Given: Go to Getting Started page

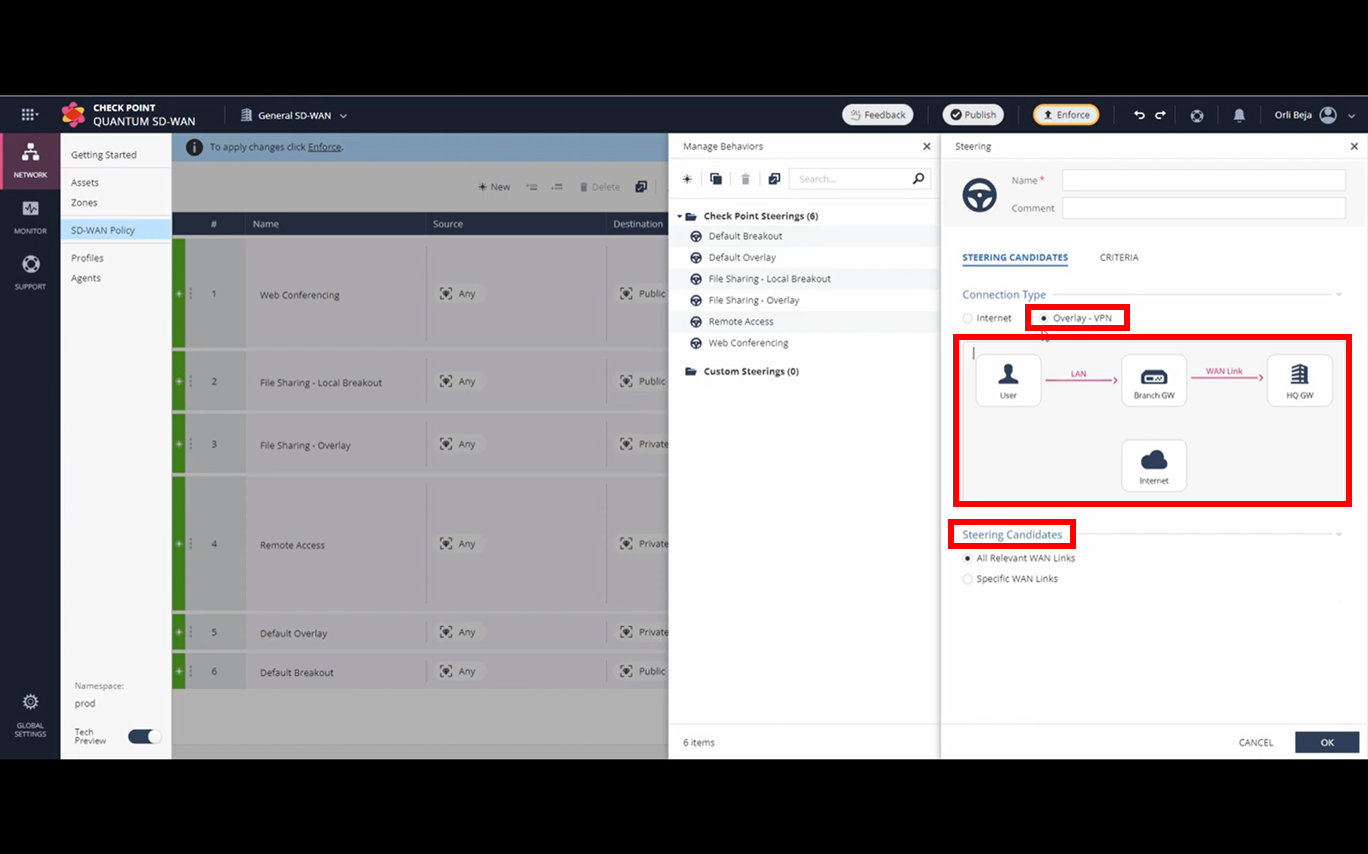Looking at the screenshot, I should (104, 155).
